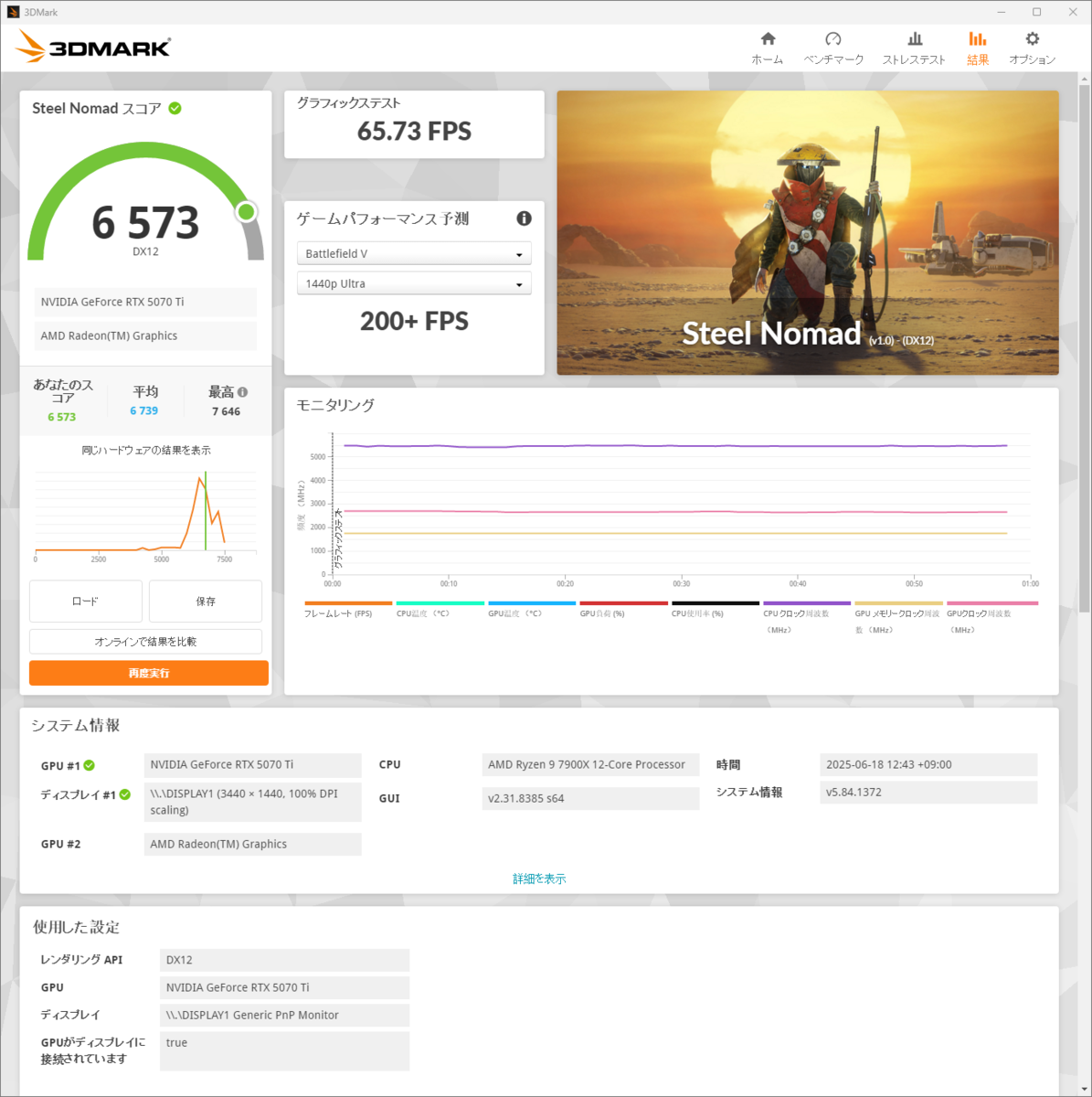Screen dimensions: 1092x1097
Task: Click the green check next to ディスプレイ #1
Action: coord(125,794)
